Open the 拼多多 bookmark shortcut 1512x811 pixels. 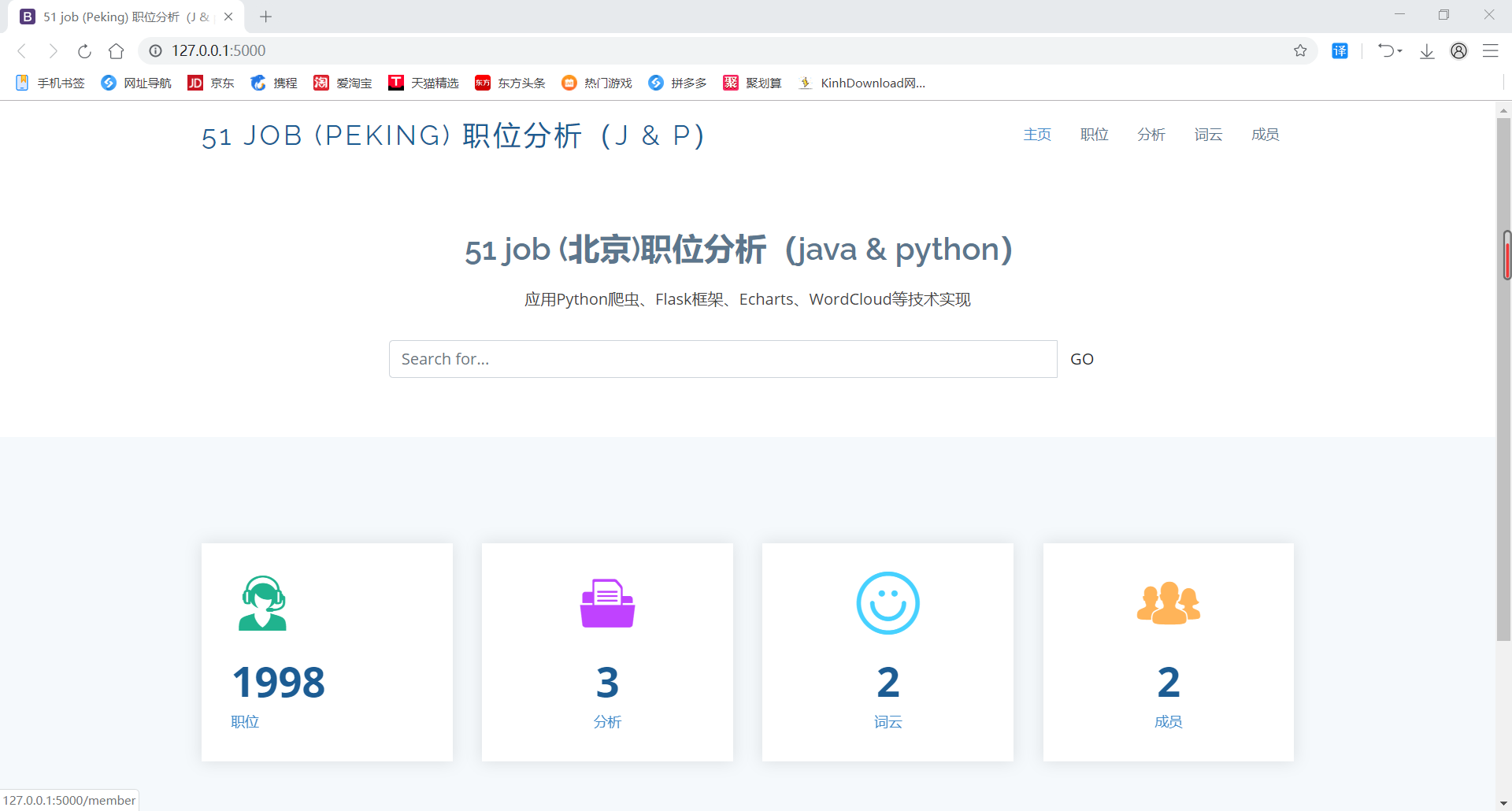point(676,83)
